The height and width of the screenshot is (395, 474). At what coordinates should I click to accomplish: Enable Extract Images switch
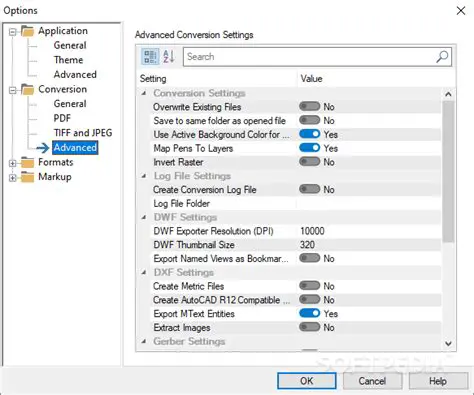(309, 327)
